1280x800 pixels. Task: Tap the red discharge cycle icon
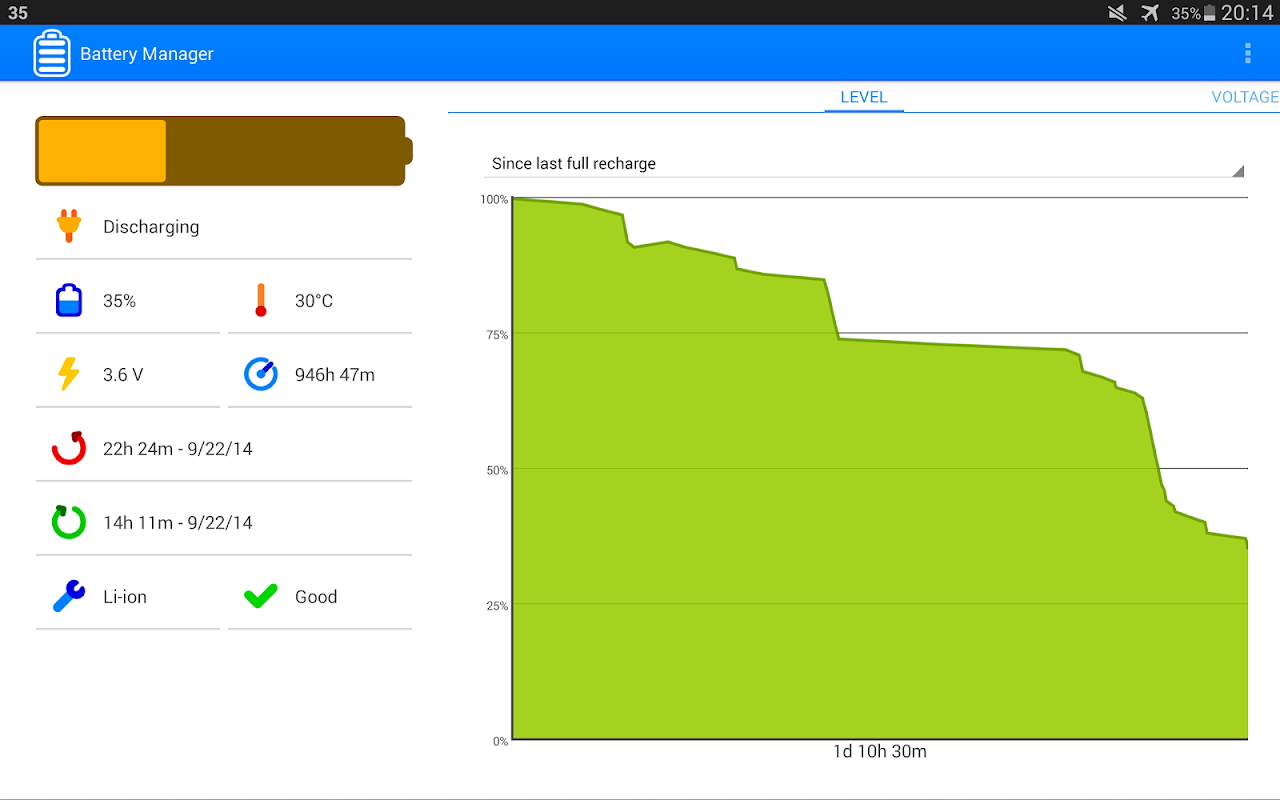click(69, 448)
